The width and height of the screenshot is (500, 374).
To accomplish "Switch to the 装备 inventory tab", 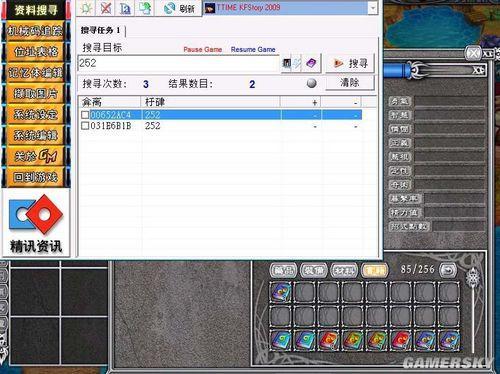I will (x=314, y=270).
